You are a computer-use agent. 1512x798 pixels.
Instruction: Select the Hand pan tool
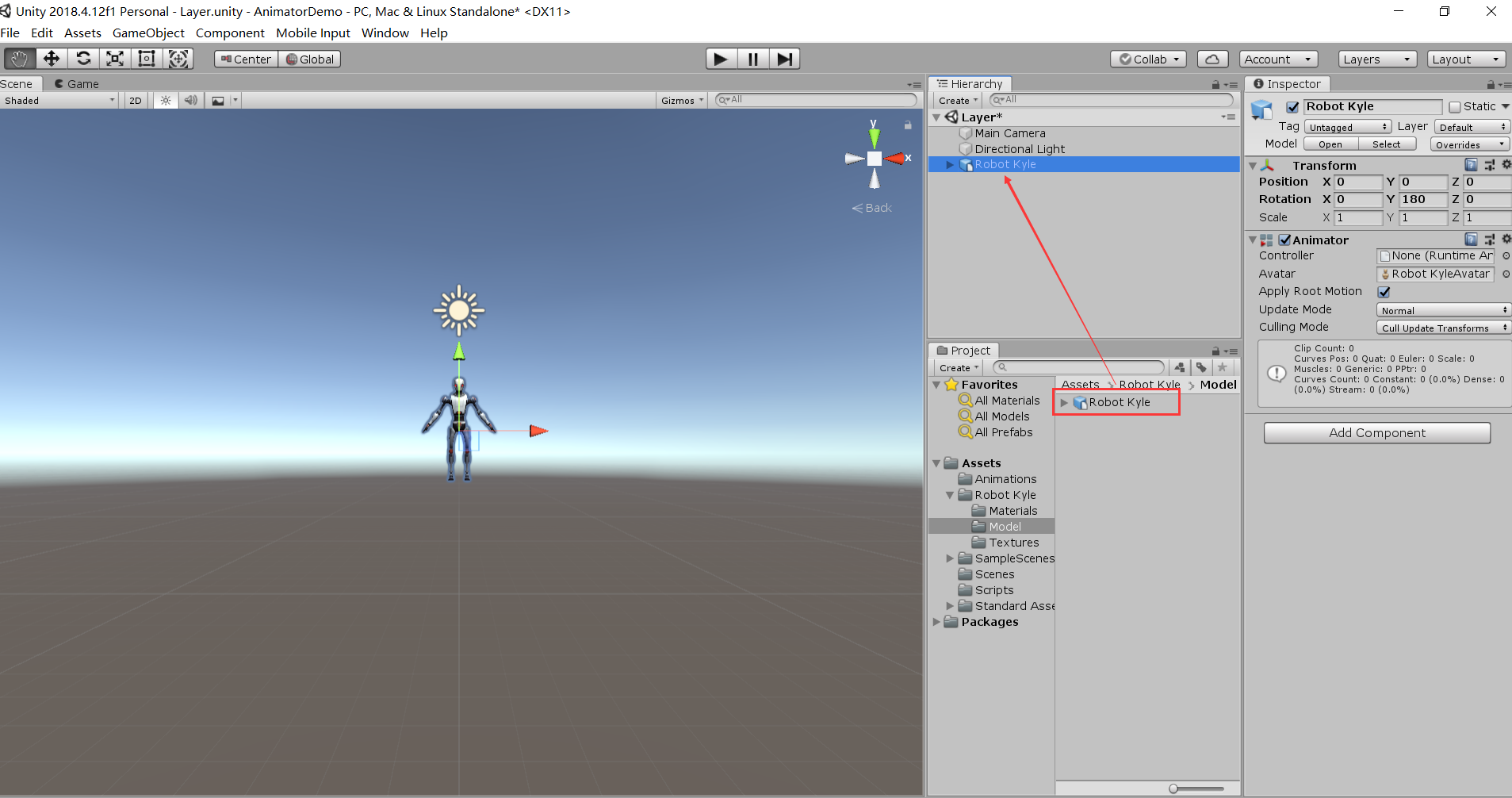[19, 58]
